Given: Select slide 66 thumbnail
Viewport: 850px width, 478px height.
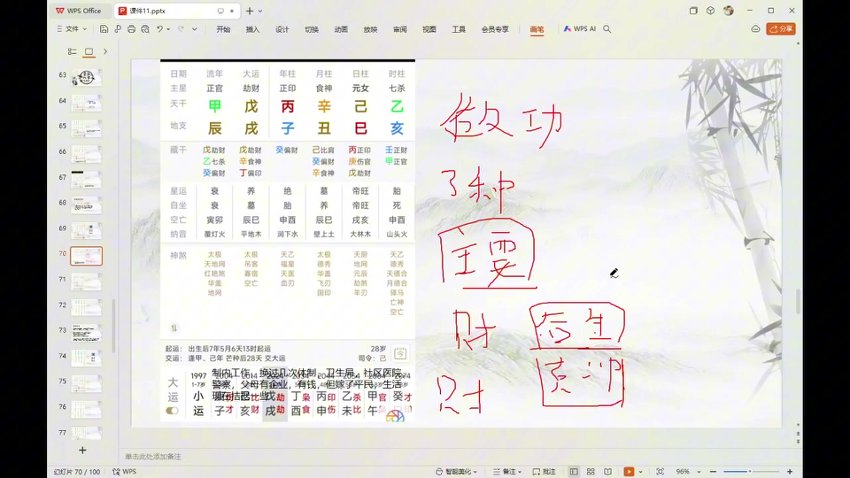Looking at the screenshot, I should tap(86, 154).
